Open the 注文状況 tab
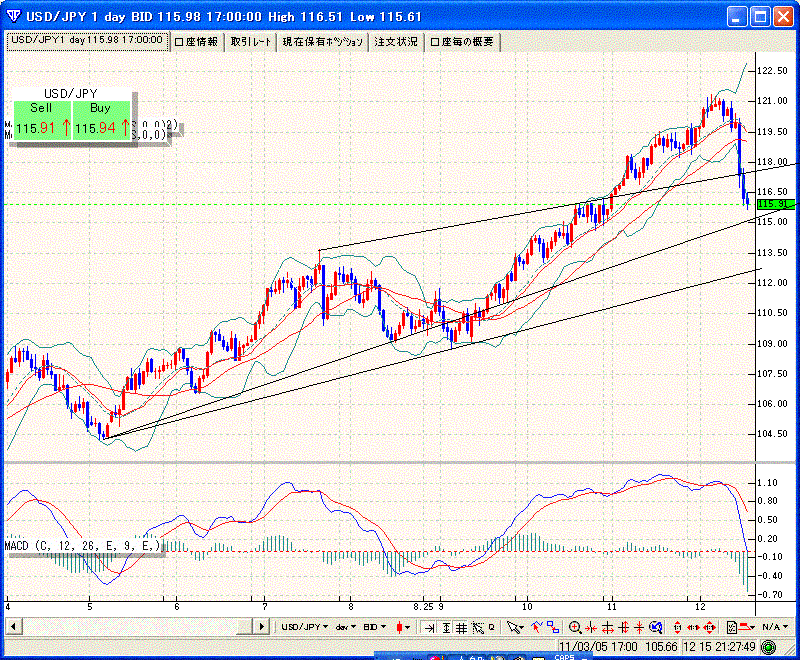The height and width of the screenshot is (660, 800). pos(396,41)
